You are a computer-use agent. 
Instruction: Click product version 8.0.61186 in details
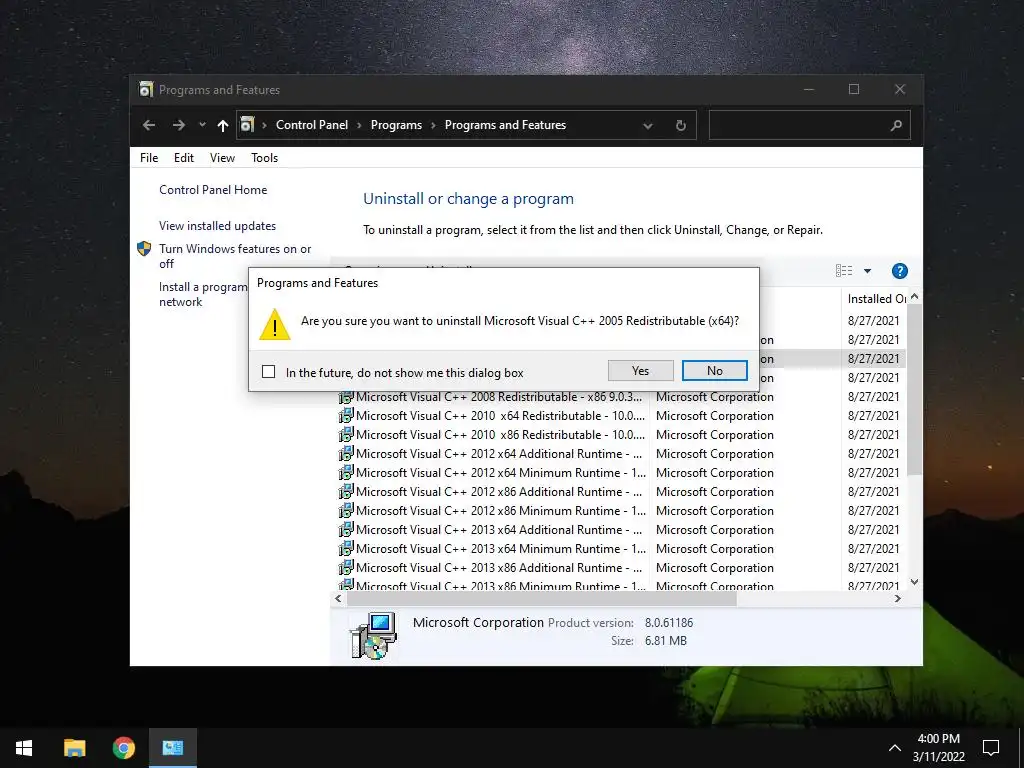[669, 622]
